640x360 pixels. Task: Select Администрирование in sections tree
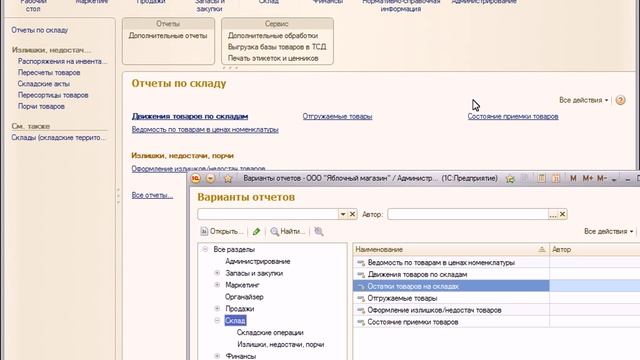(258, 261)
